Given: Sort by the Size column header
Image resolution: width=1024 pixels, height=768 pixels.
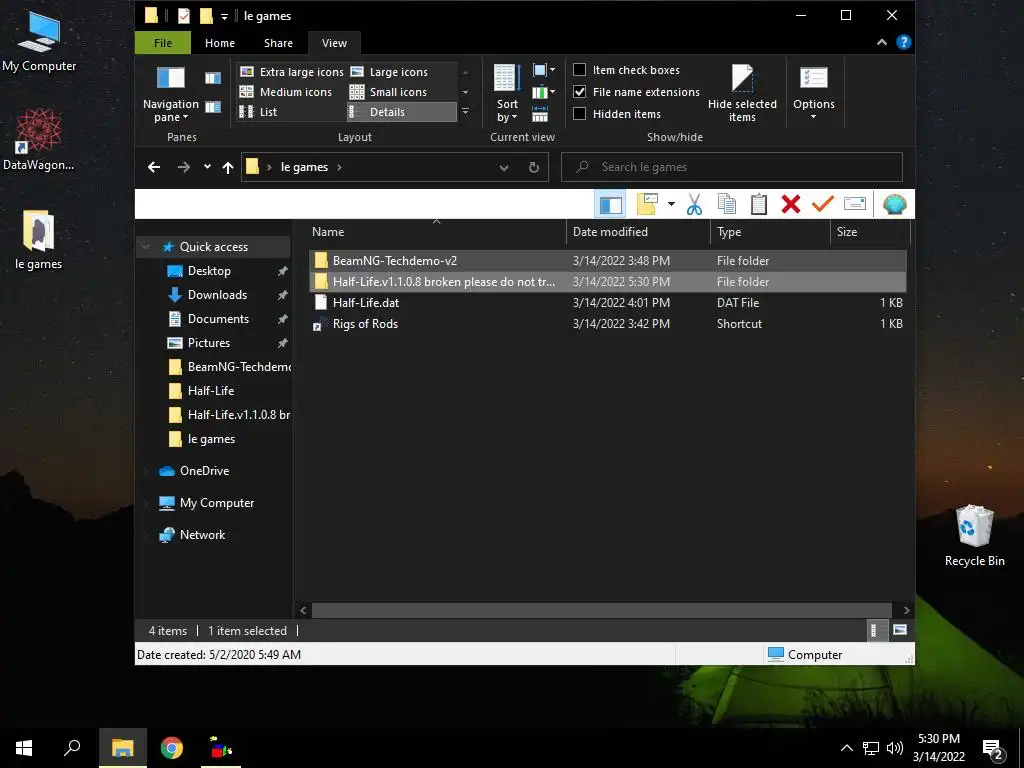Looking at the screenshot, I should click(x=869, y=232).
